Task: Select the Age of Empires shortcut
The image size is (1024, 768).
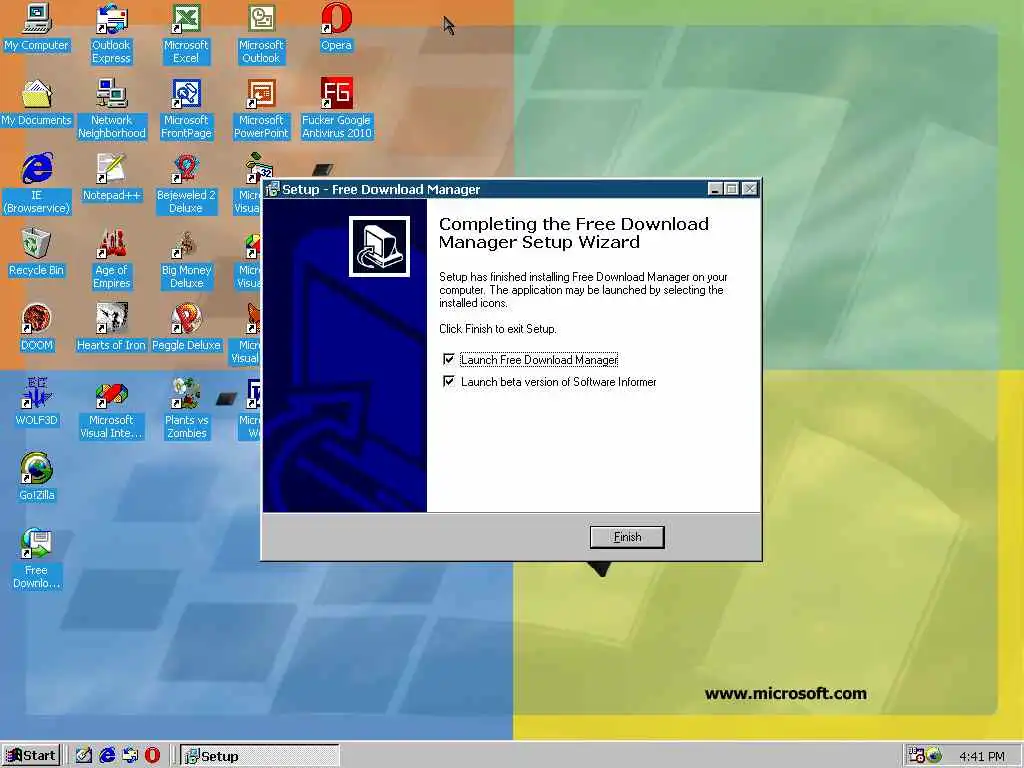Action: coord(112,259)
